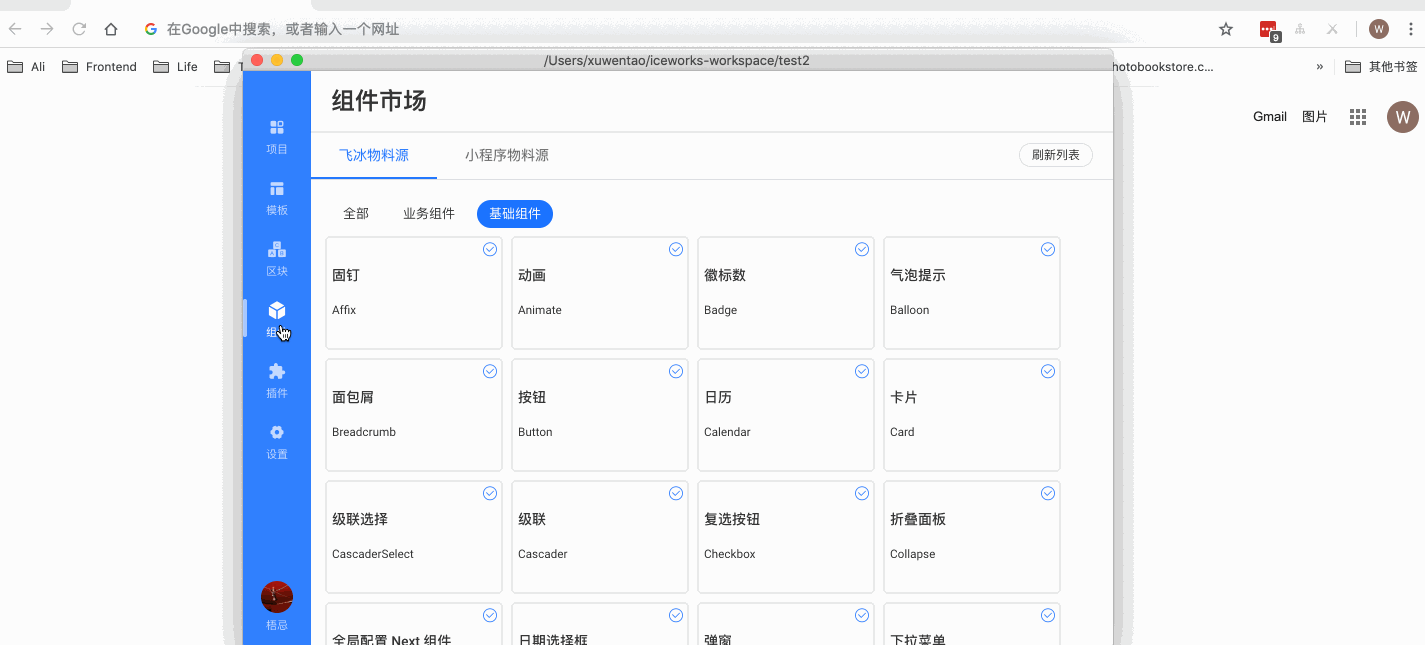
Task: Toggle the checkmark on Breadcrumb card
Action: pyautogui.click(x=490, y=371)
